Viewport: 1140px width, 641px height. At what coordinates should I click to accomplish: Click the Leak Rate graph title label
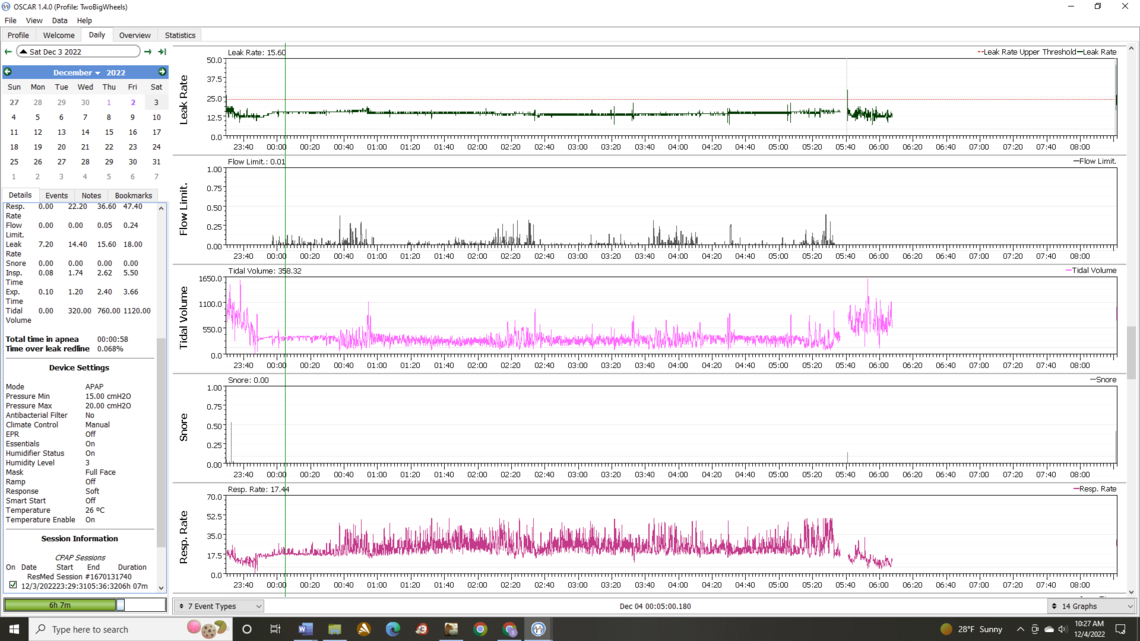183,100
